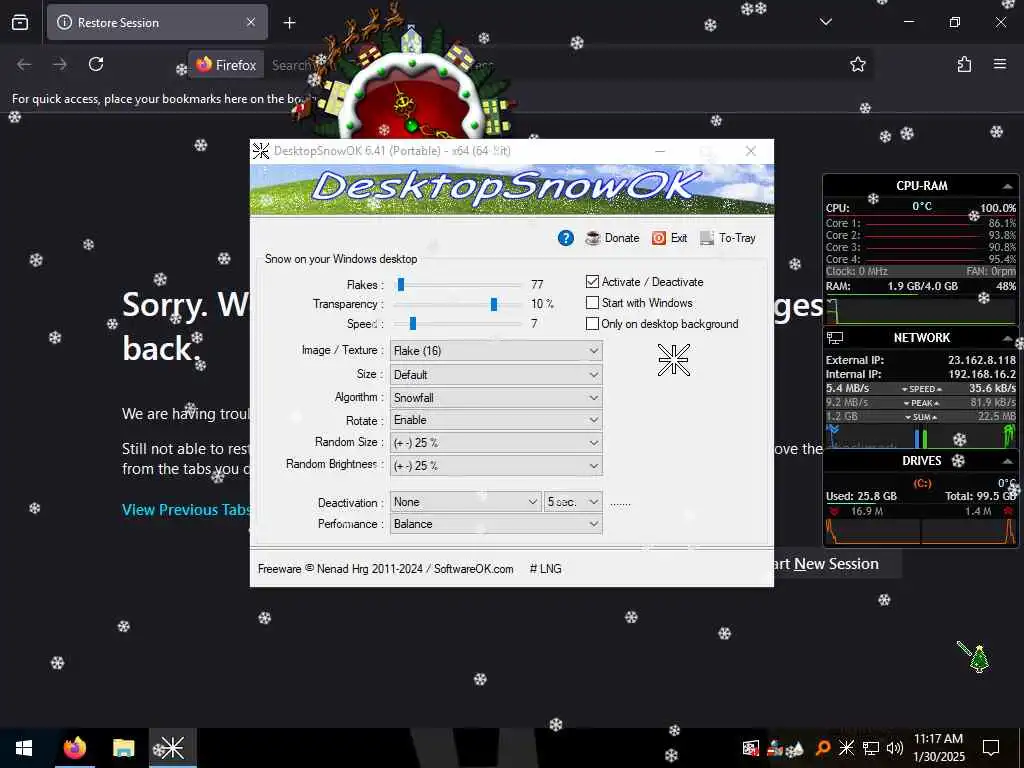The width and height of the screenshot is (1024, 768).
Task: Open the blue help question mark icon
Action: pyautogui.click(x=566, y=238)
